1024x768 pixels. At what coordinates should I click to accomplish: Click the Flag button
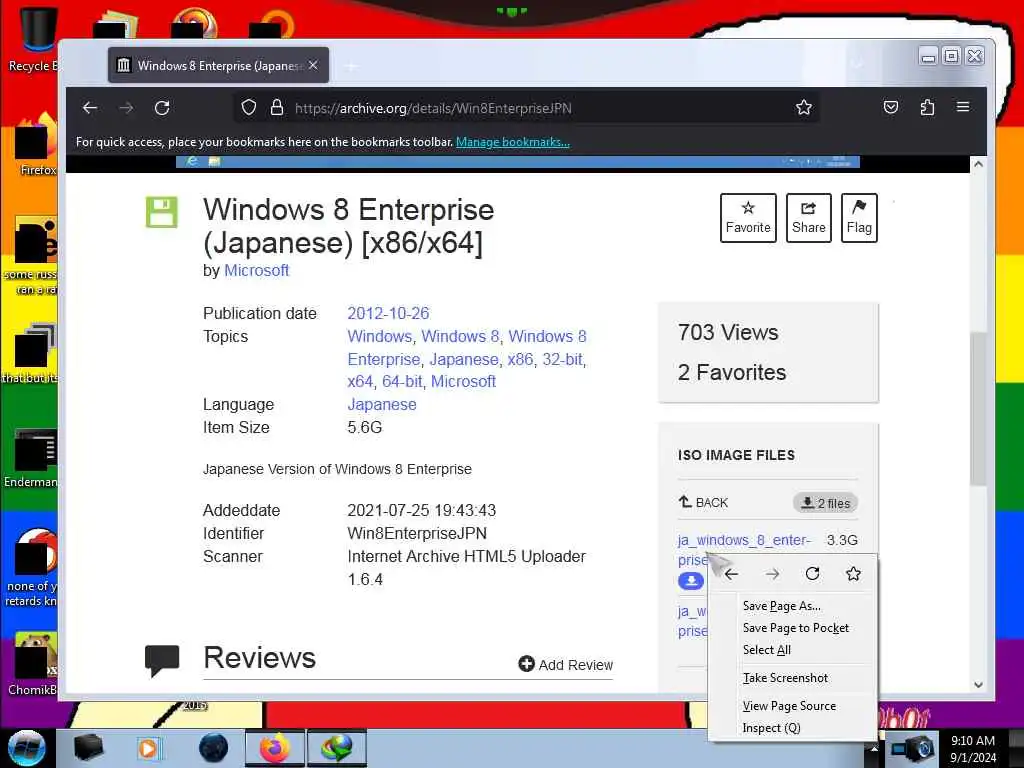859,217
